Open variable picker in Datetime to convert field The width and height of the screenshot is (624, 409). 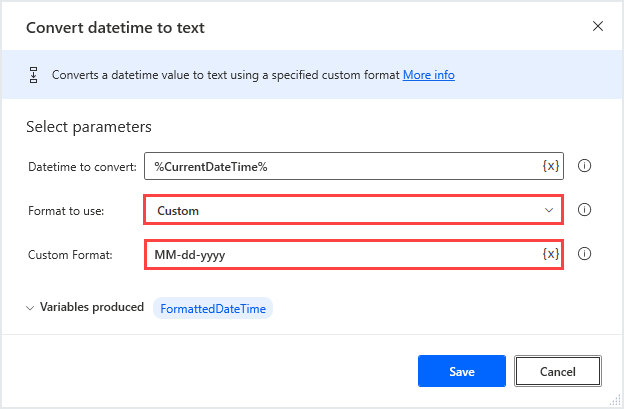click(549, 166)
